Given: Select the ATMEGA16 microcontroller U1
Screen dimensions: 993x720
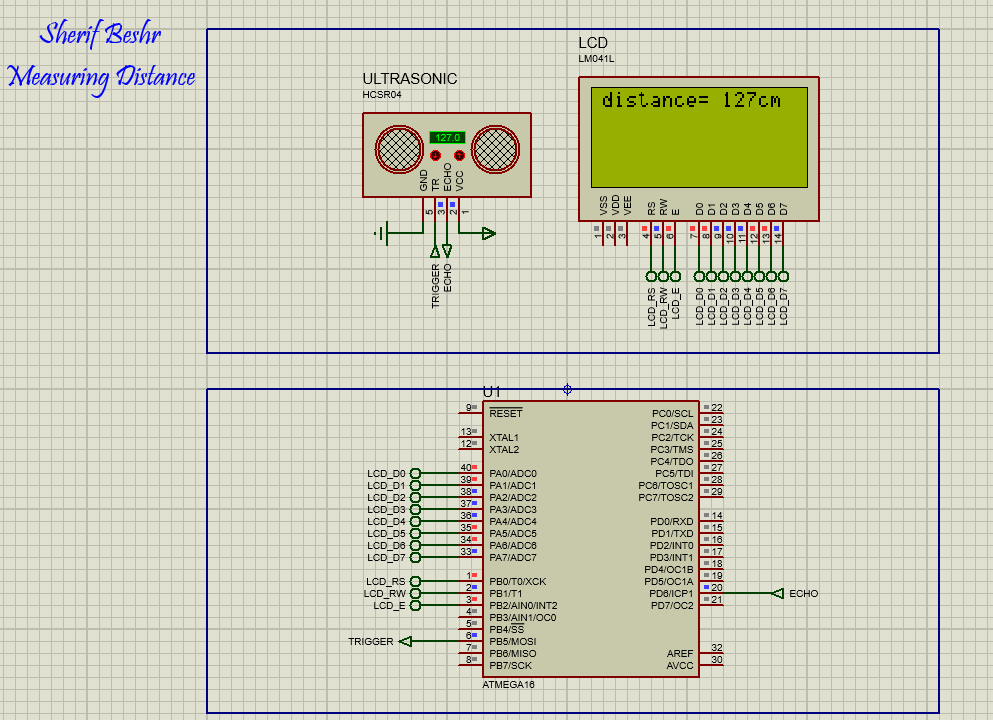Looking at the screenshot, I should pyautogui.click(x=590, y=540).
